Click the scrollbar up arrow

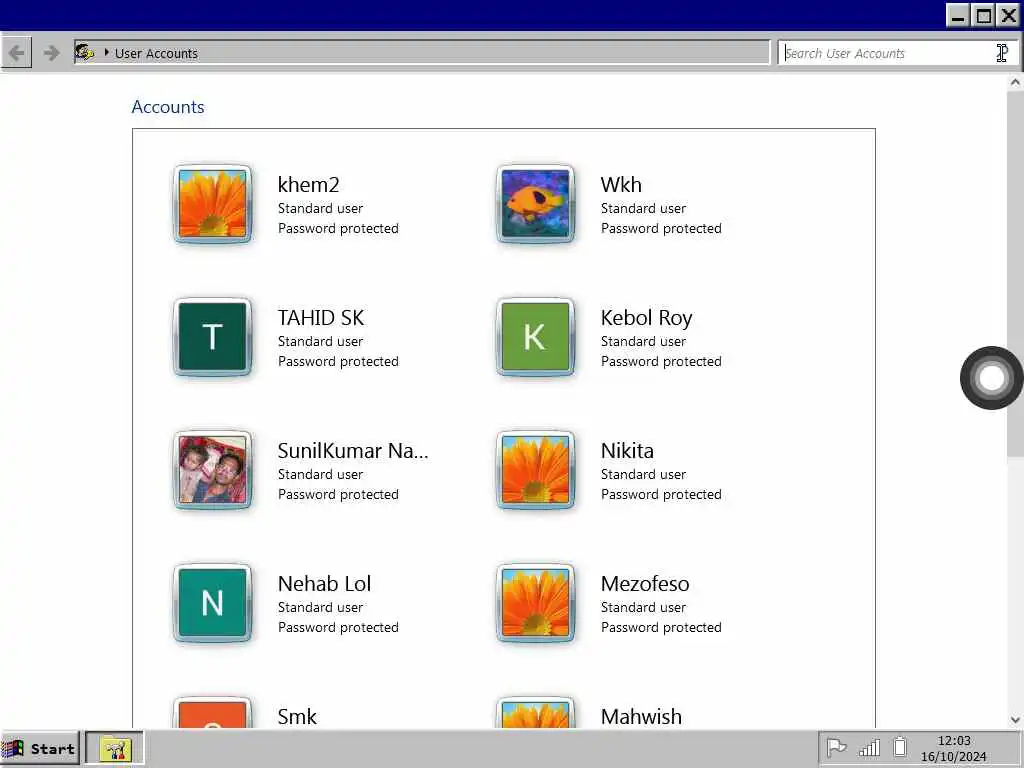pyautogui.click(x=1015, y=82)
